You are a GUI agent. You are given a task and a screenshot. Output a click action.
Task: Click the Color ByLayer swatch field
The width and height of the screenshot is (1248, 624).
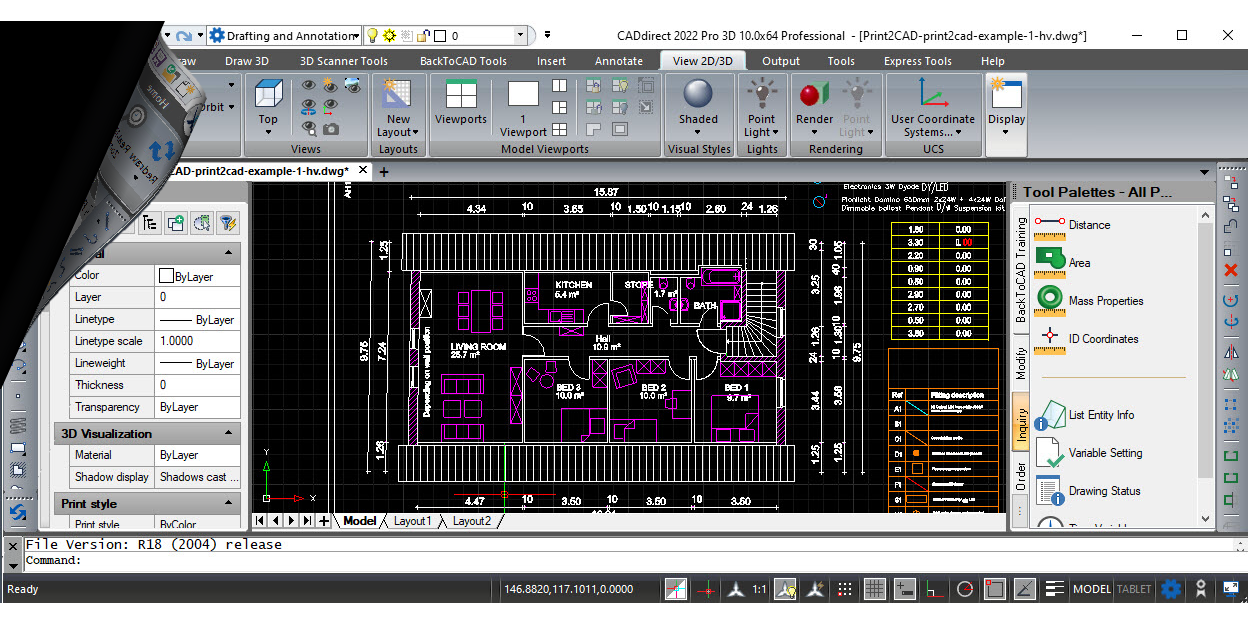197,276
